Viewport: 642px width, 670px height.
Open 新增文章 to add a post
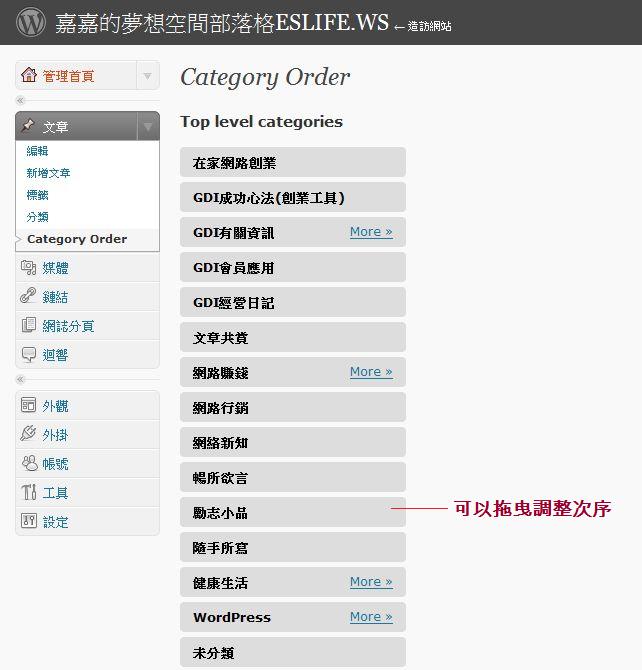48,173
